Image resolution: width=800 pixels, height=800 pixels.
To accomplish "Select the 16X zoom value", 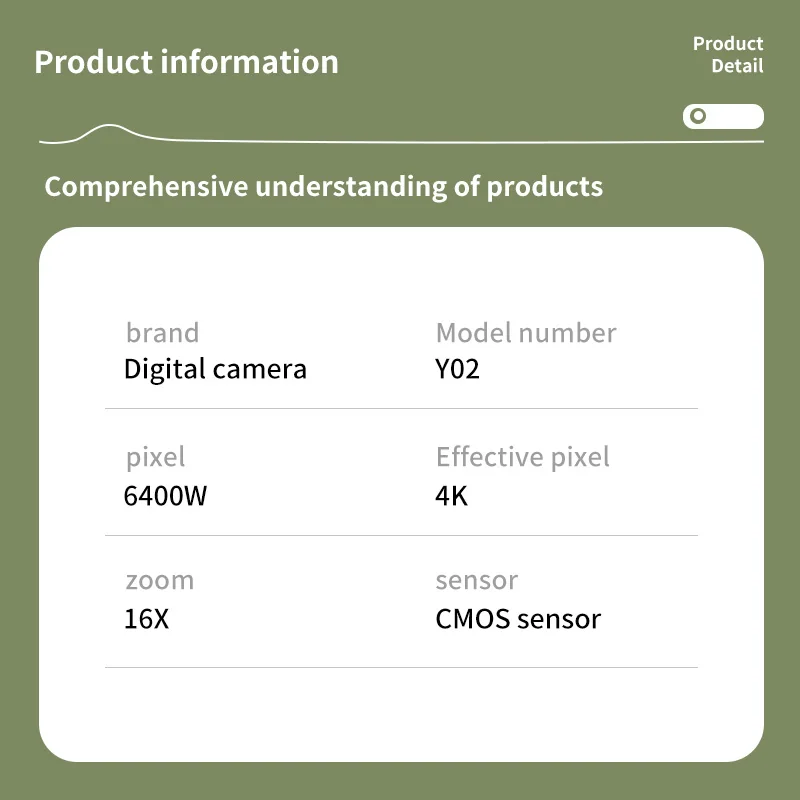I will pyautogui.click(x=146, y=618).
